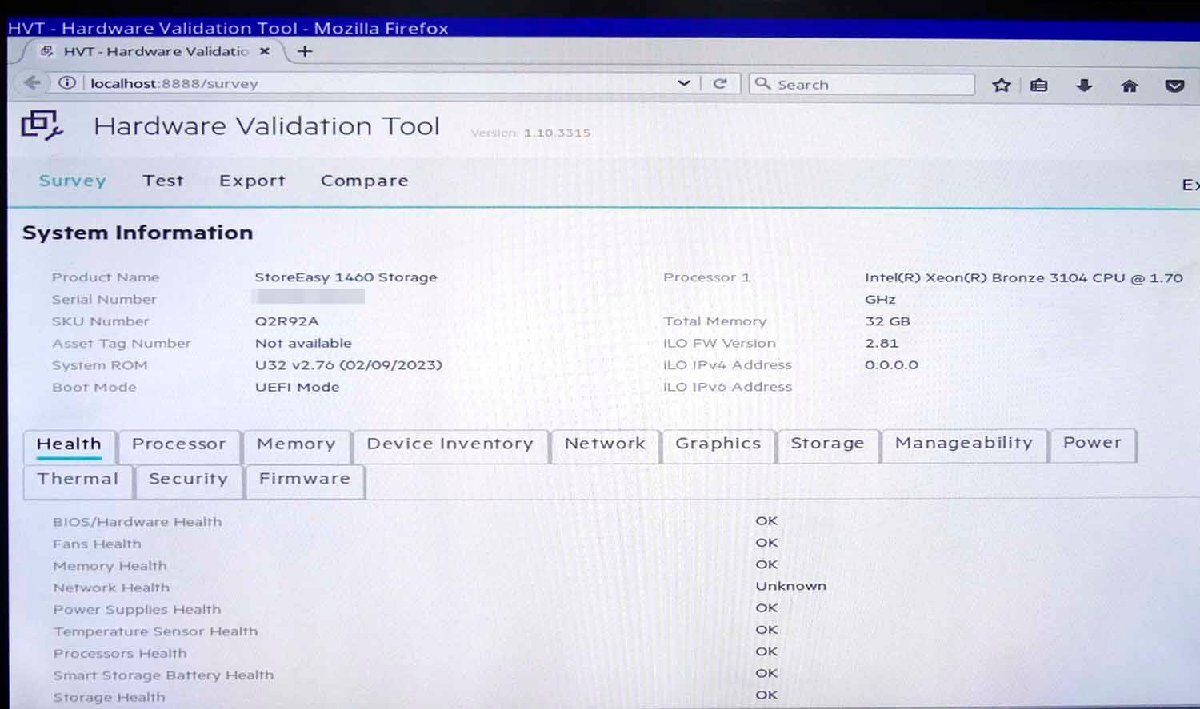Select the HVT - Hardware Validation browser tab

[152, 51]
